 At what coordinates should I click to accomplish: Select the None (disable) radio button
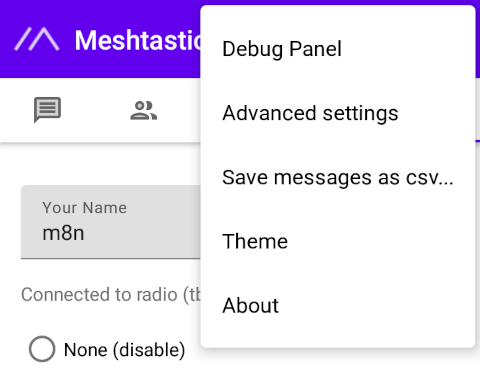pos(42,349)
